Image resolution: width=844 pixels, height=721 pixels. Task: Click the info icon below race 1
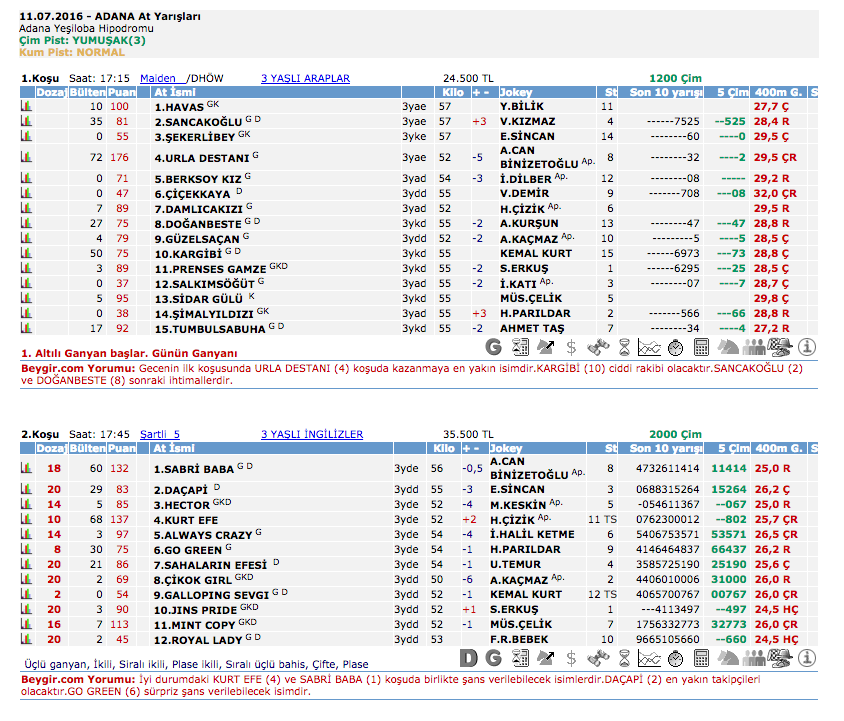coord(807,347)
